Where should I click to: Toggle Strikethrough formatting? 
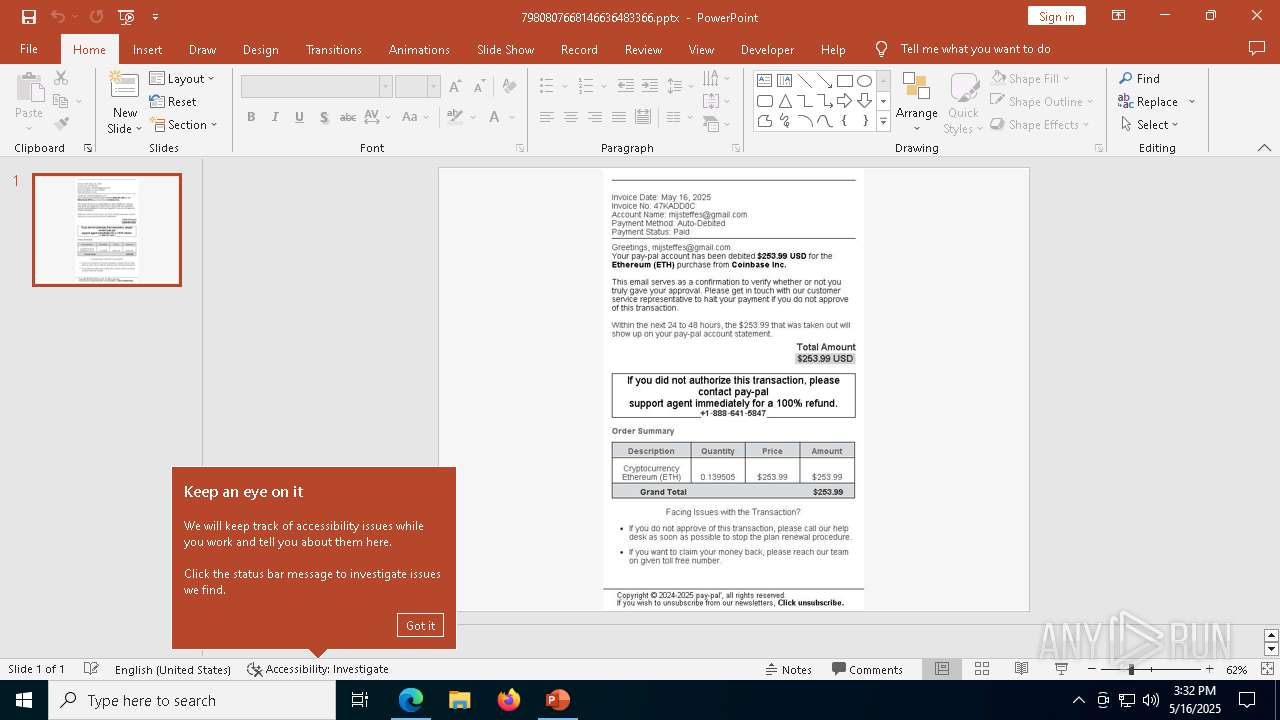[x=348, y=117]
